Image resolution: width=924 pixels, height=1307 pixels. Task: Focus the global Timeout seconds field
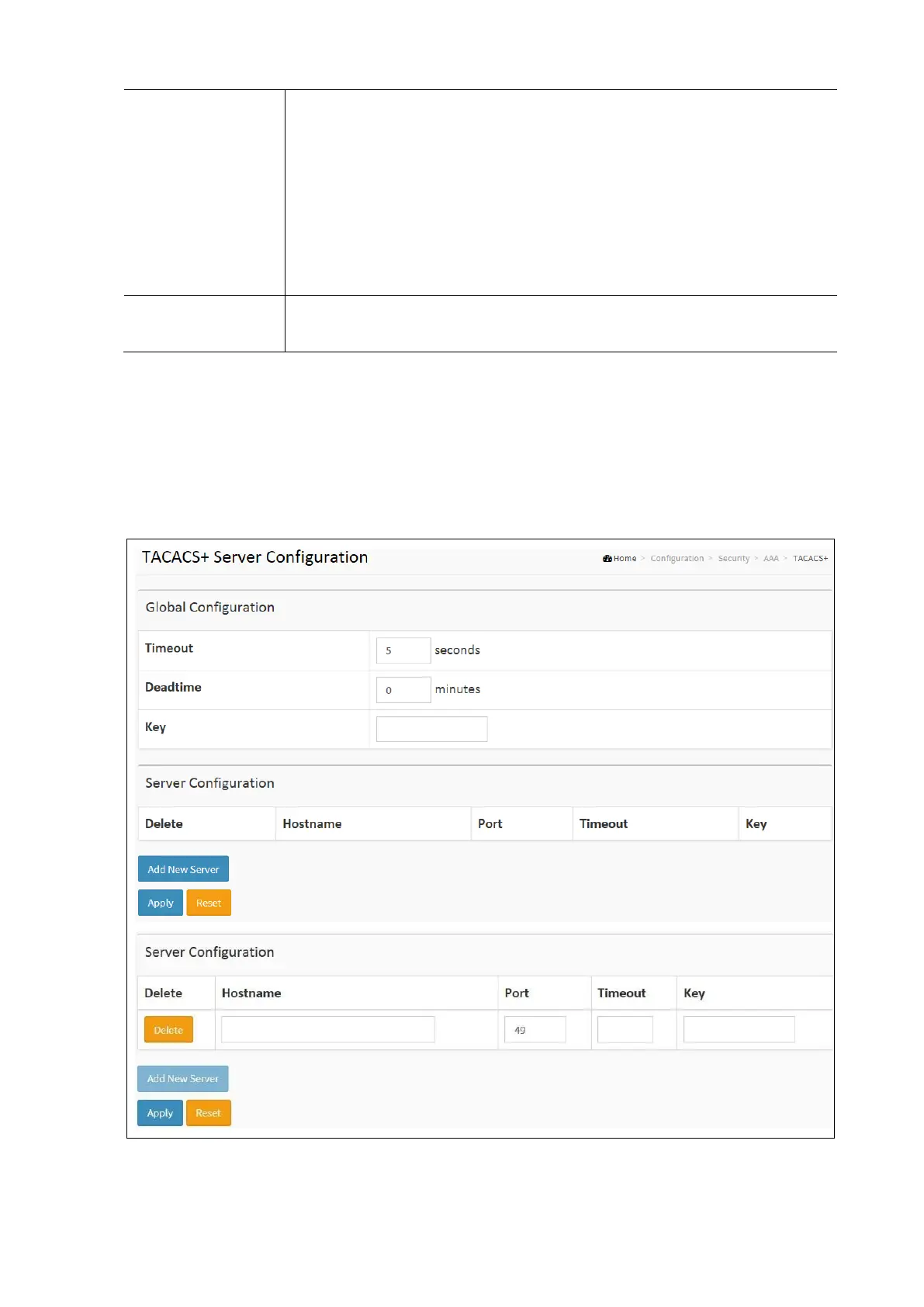coord(403,650)
